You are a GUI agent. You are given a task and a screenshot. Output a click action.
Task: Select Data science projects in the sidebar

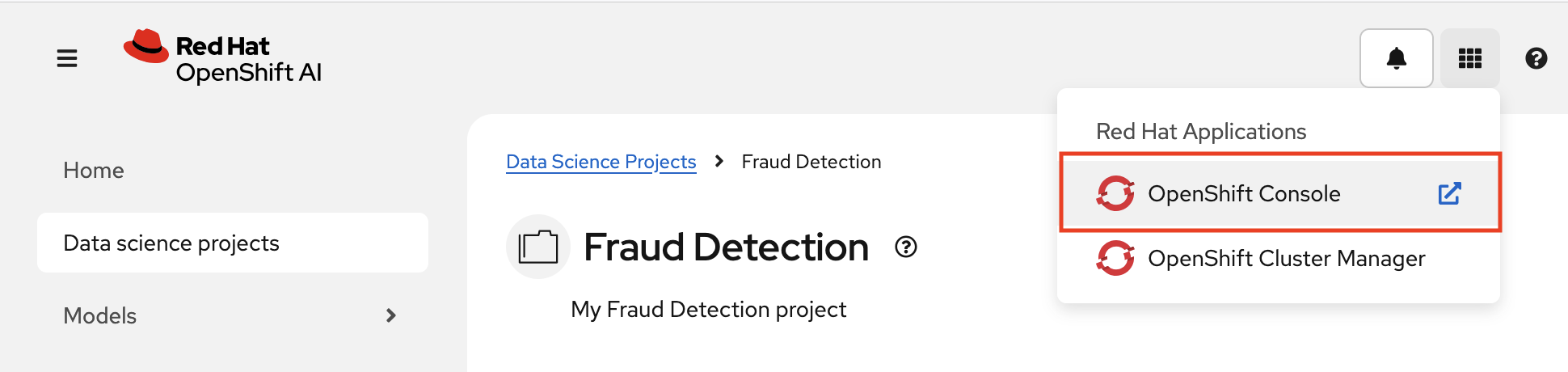(233, 243)
